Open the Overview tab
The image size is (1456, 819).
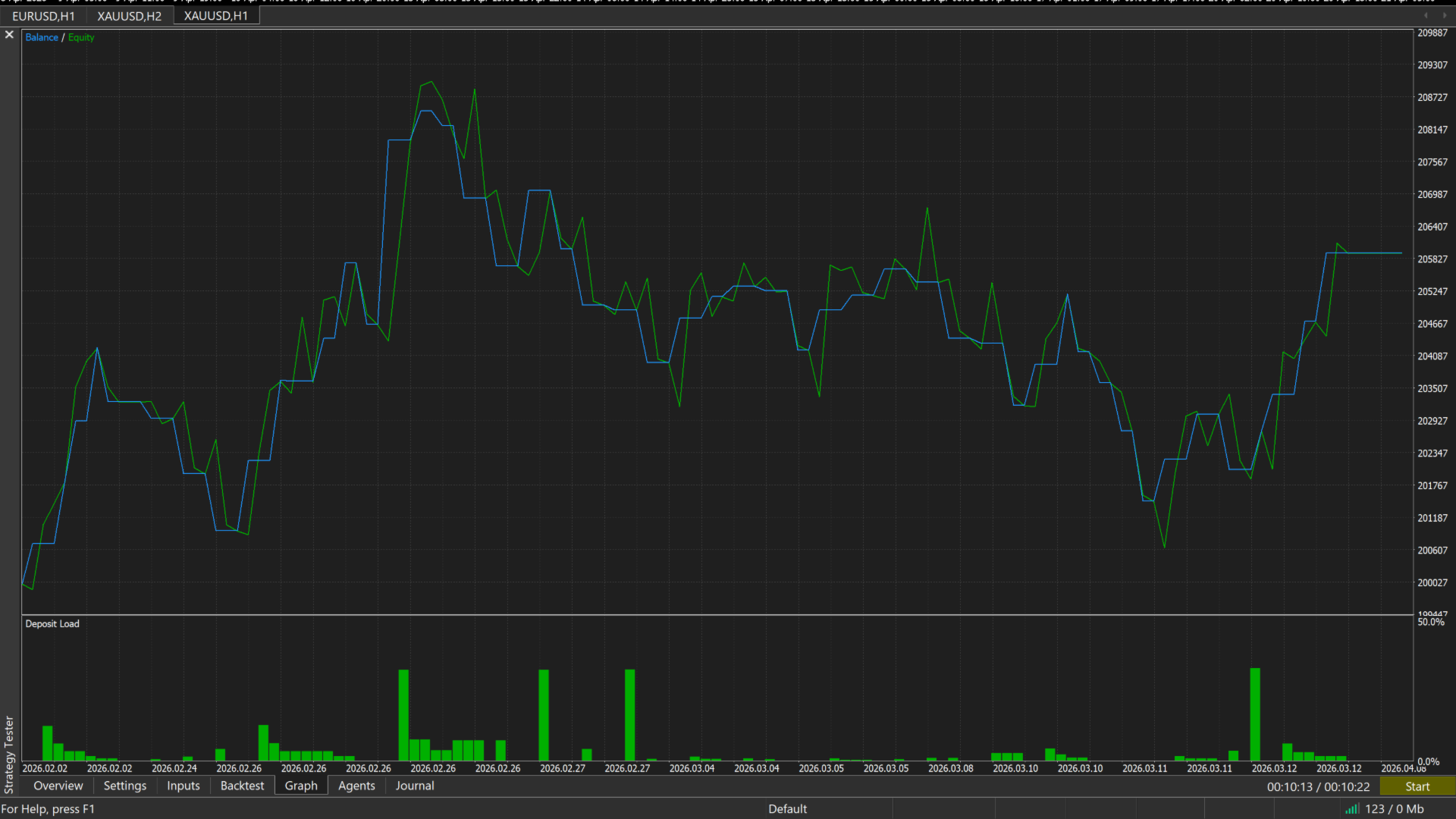pyautogui.click(x=58, y=786)
